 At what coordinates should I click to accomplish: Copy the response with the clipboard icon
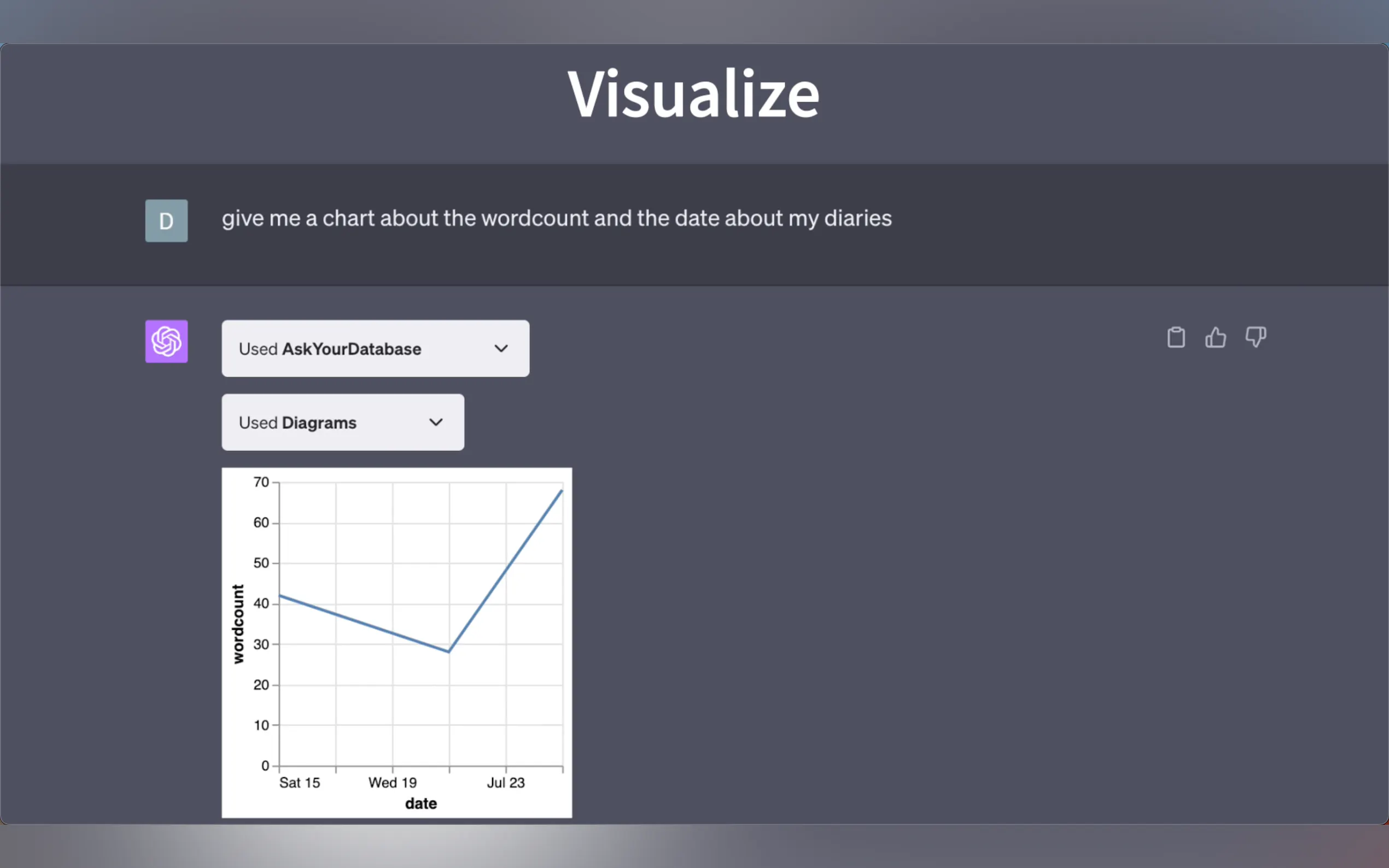pos(1175,337)
